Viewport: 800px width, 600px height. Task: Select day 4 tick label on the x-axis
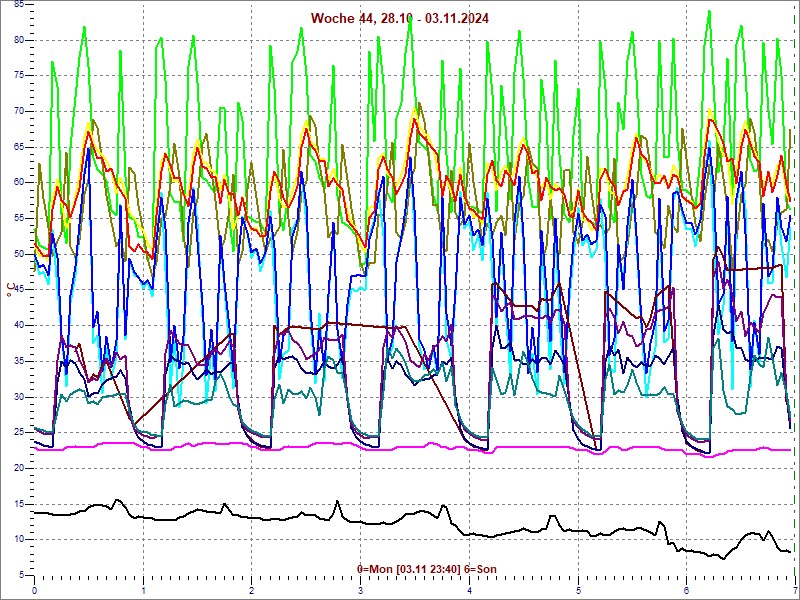[x=469, y=590]
